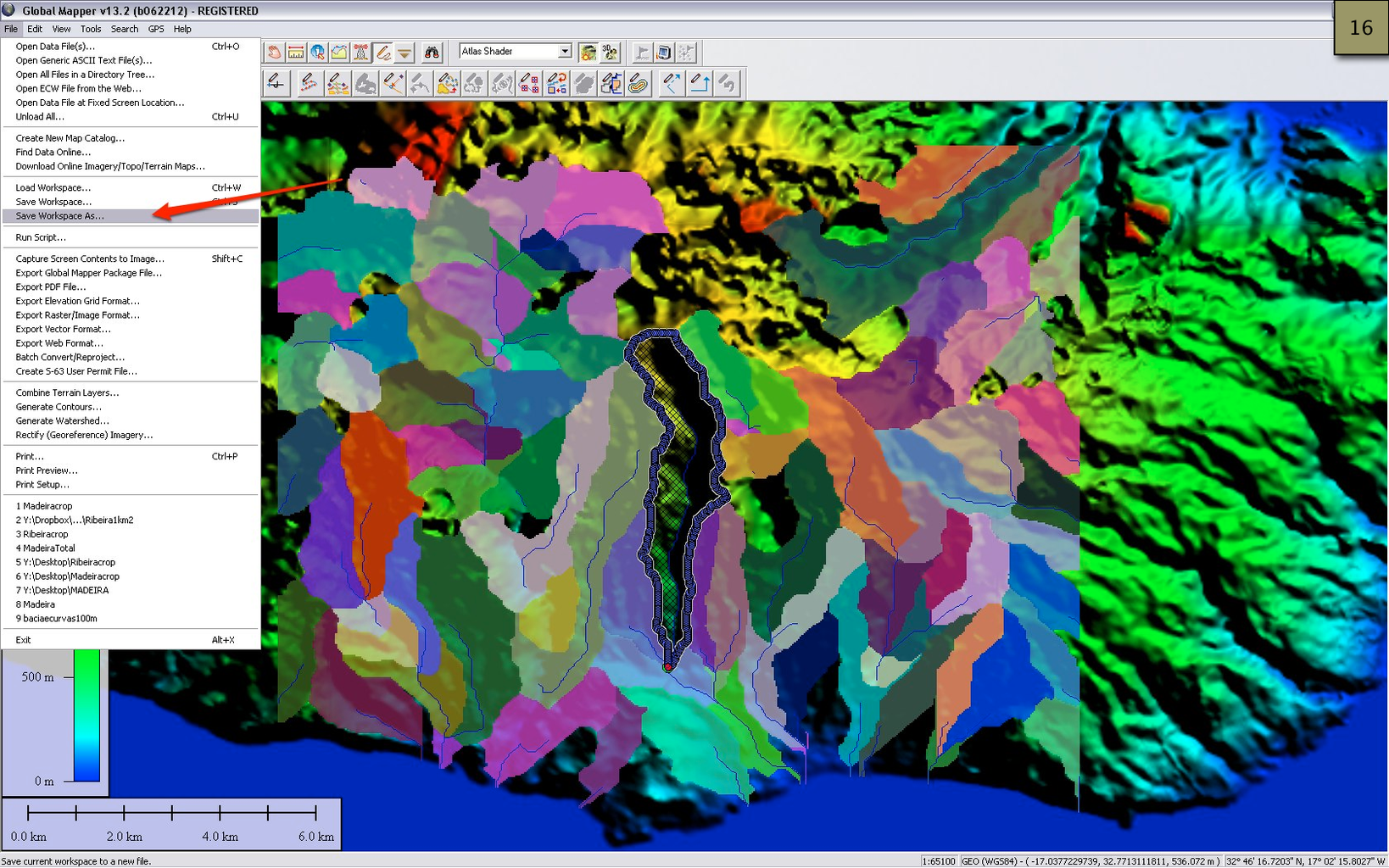
Task: Select the Zoom tool
Action: (x=318, y=52)
